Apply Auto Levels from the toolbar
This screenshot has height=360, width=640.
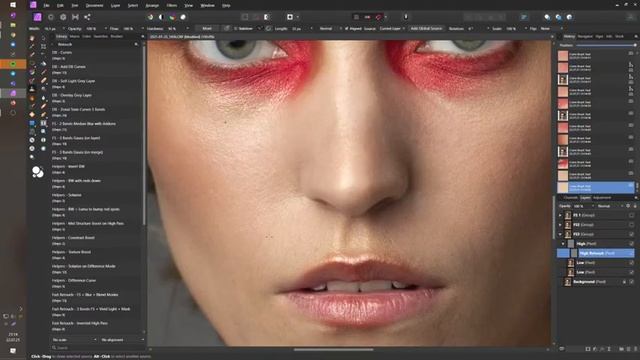tap(150, 17)
